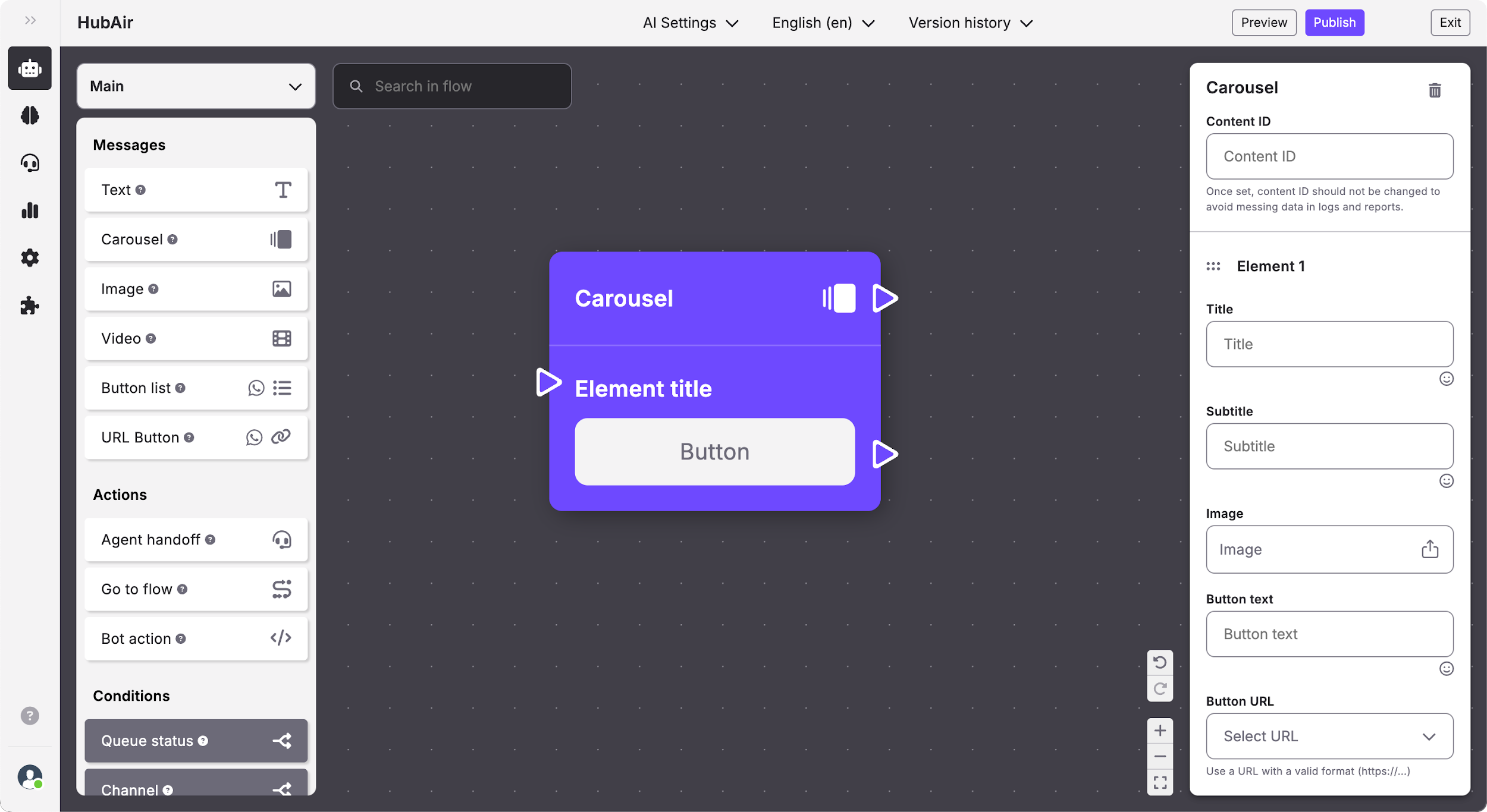Delete the Carousel using trash icon
Viewport: 1487px width, 812px height.
(1434, 90)
